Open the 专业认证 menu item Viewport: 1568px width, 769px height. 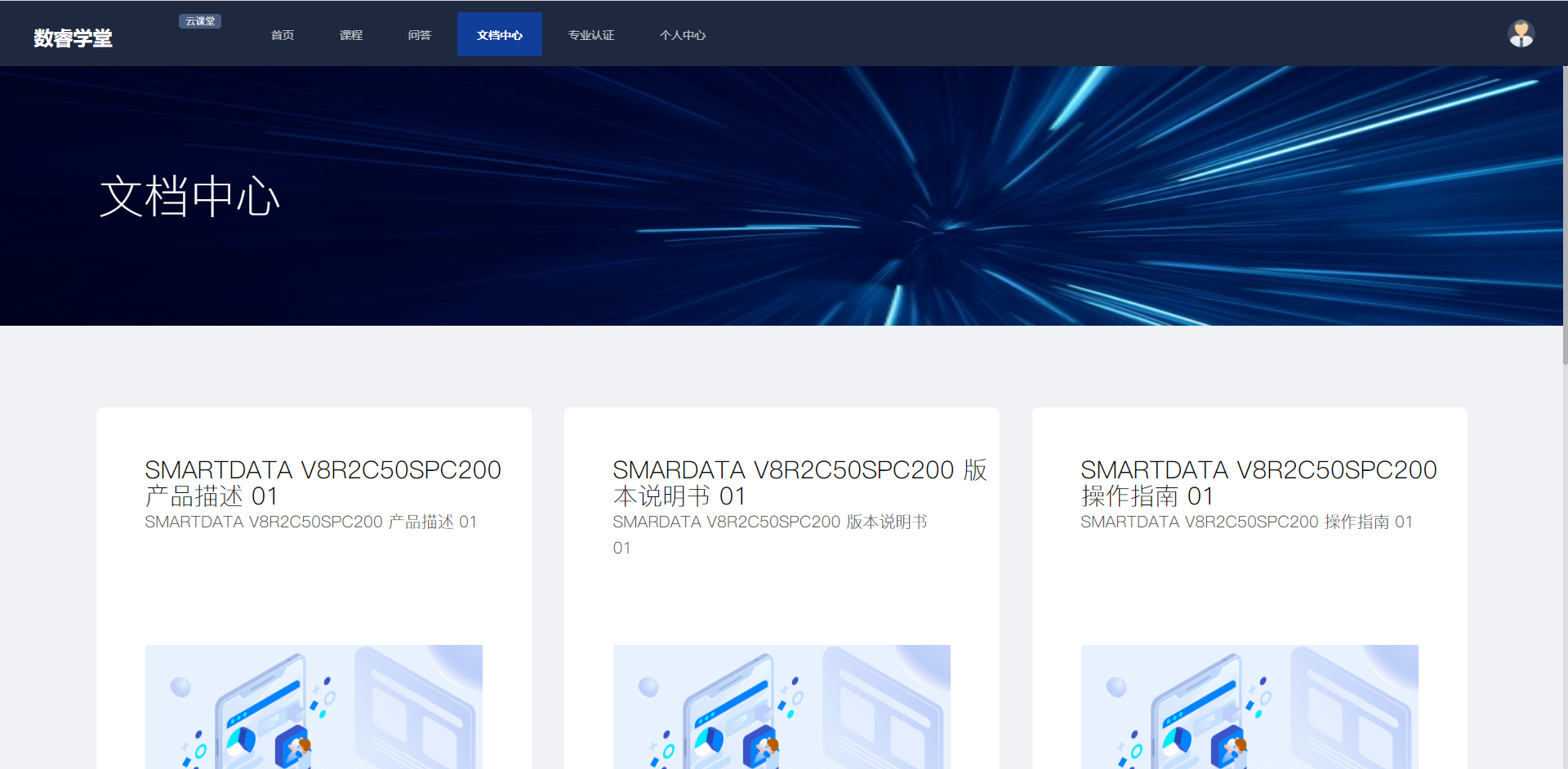tap(591, 35)
